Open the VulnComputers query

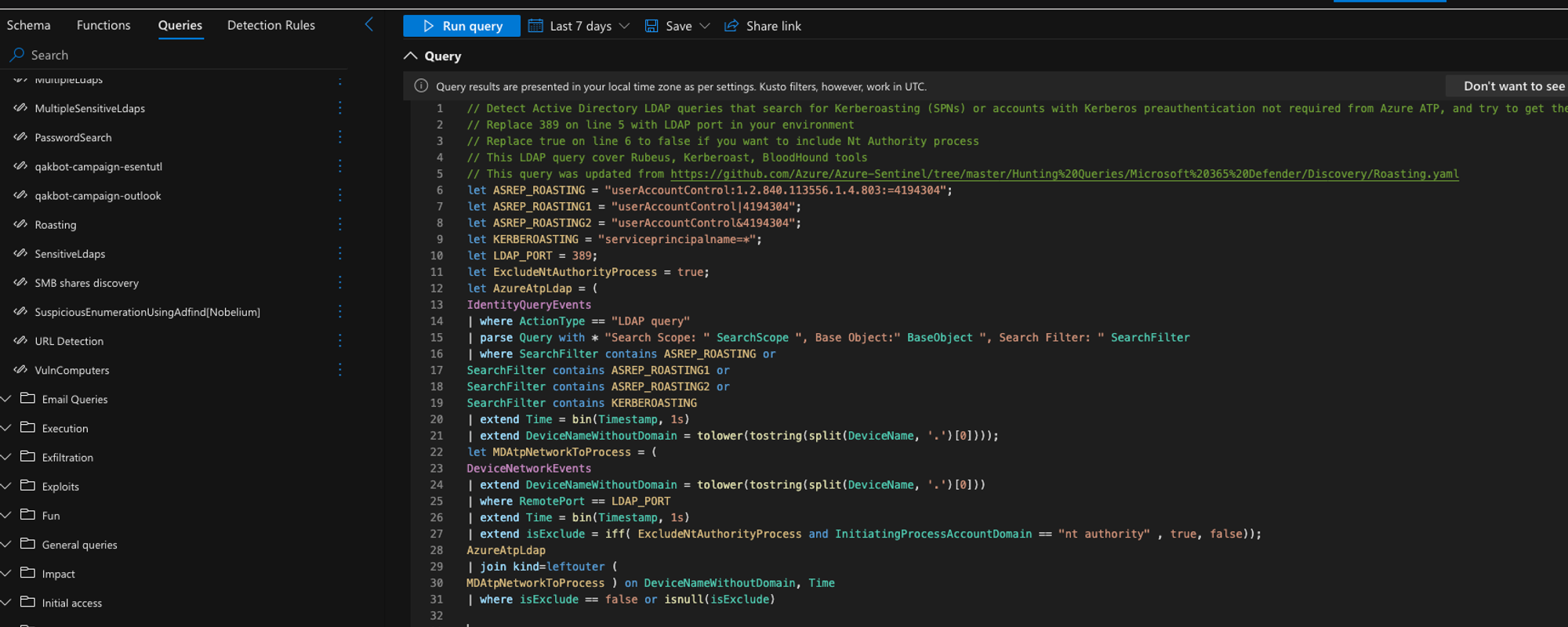(72, 370)
